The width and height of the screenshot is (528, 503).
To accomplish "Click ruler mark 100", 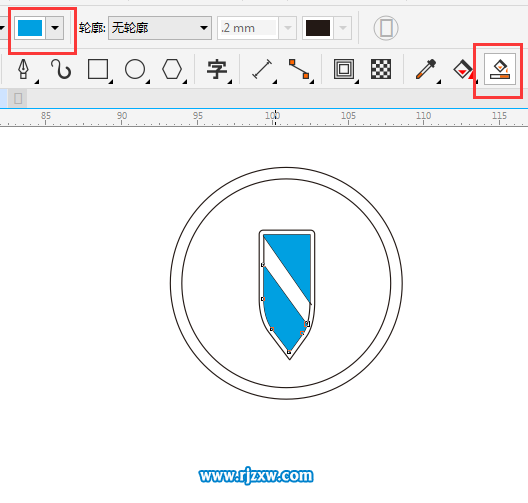I will 272,116.
